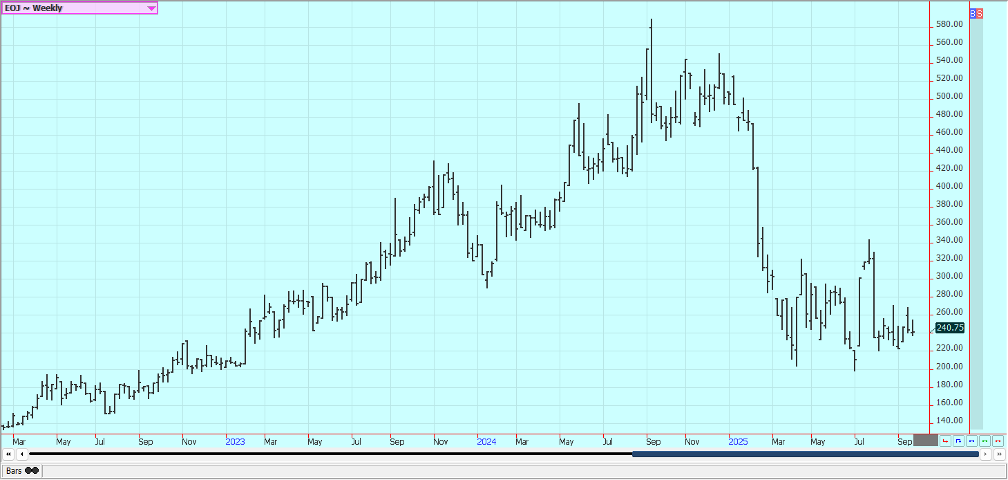Click the blue B buy button
Image resolution: width=1008 pixels, height=480 pixels.
pyautogui.click(x=973, y=13)
